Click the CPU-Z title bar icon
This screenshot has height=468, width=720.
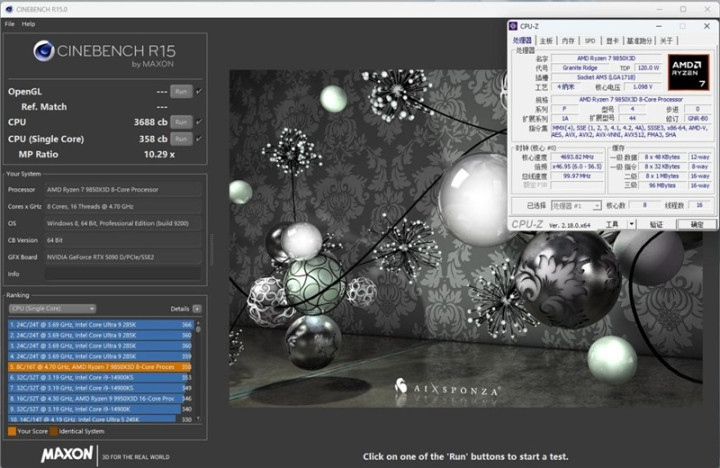[513, 26]
